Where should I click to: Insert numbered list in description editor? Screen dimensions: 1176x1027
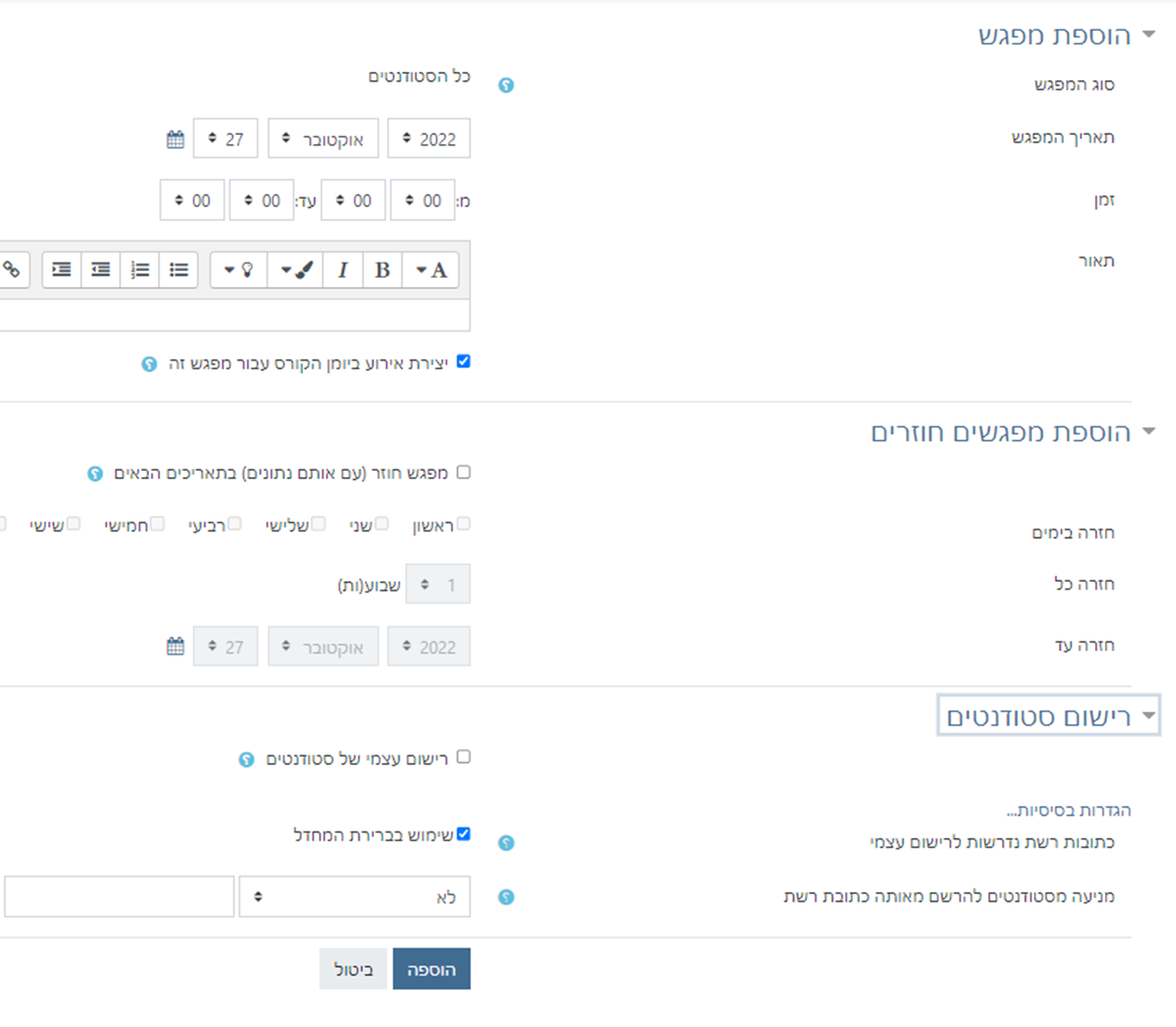pos(139,270)
